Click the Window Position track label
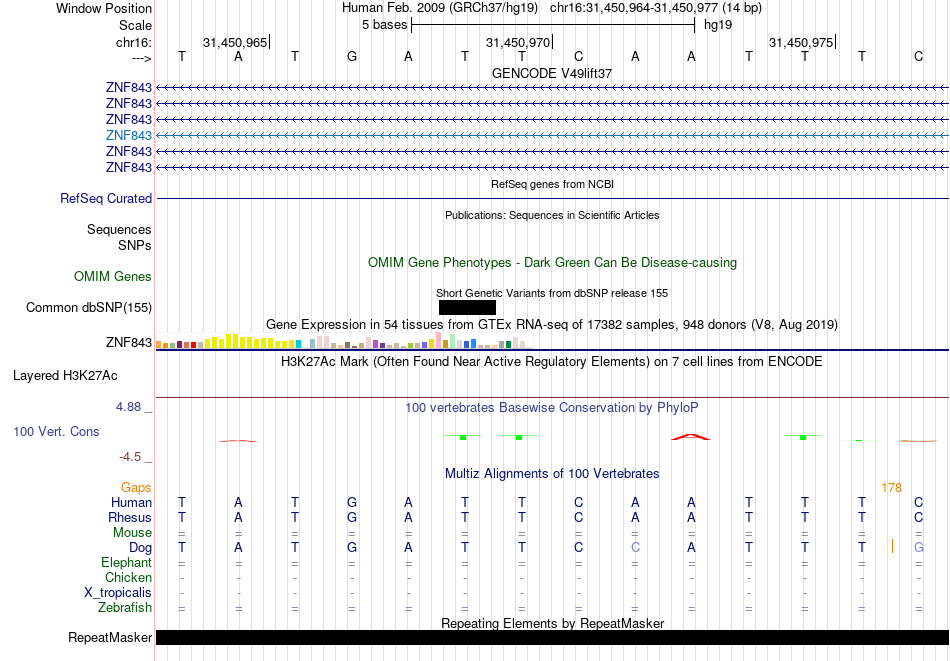Screen dimensions: 950x661 [x=104, y=8]
